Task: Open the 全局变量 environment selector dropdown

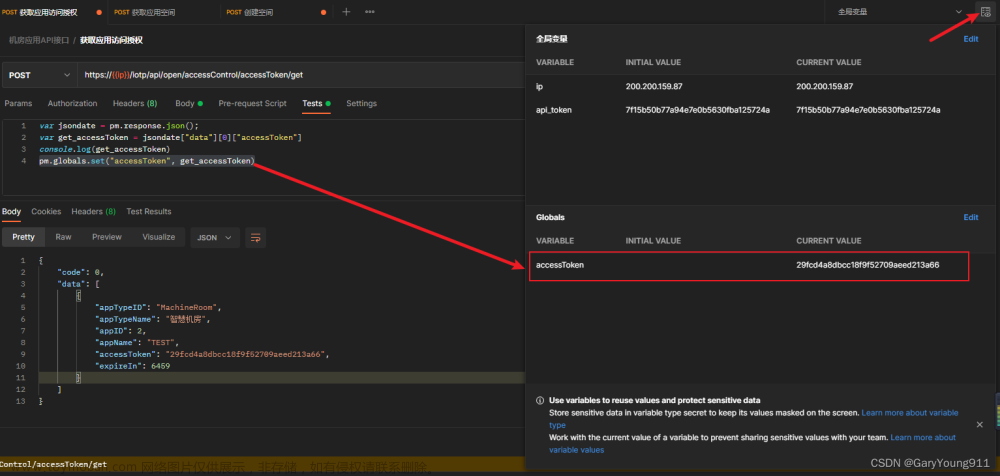Action: click(899, 11)
